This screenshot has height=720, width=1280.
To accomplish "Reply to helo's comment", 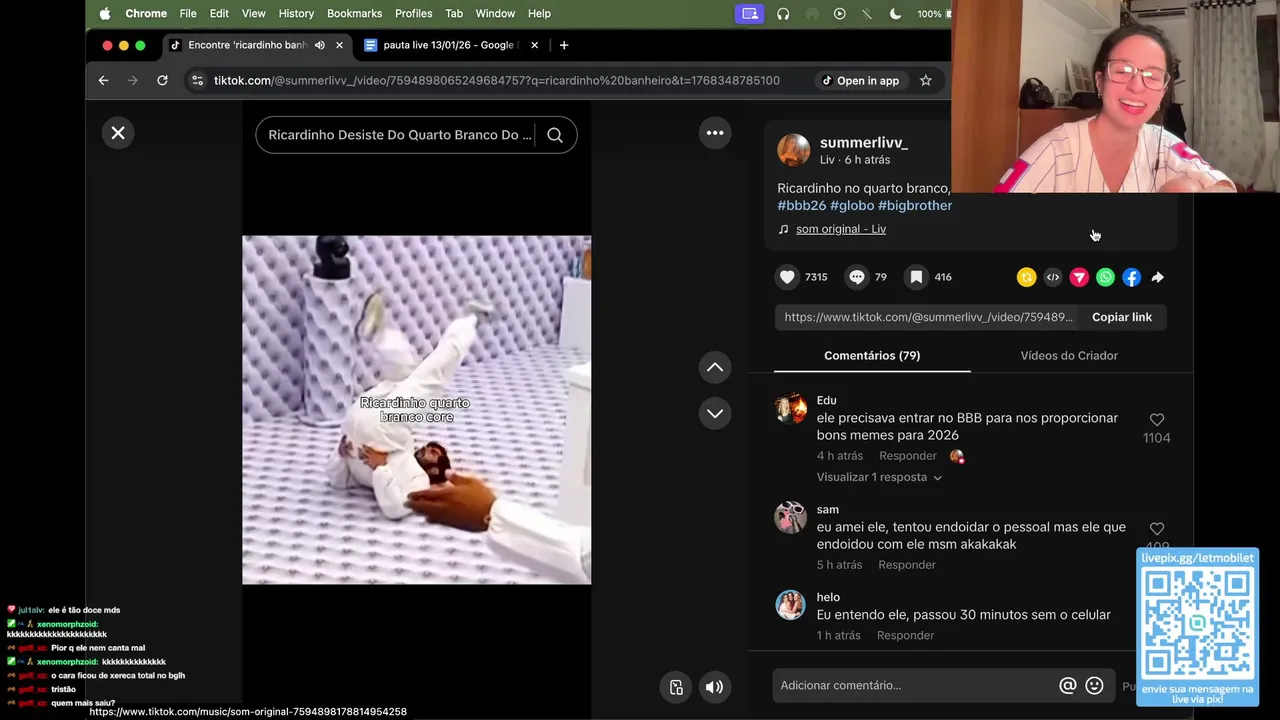I will 905,636.
